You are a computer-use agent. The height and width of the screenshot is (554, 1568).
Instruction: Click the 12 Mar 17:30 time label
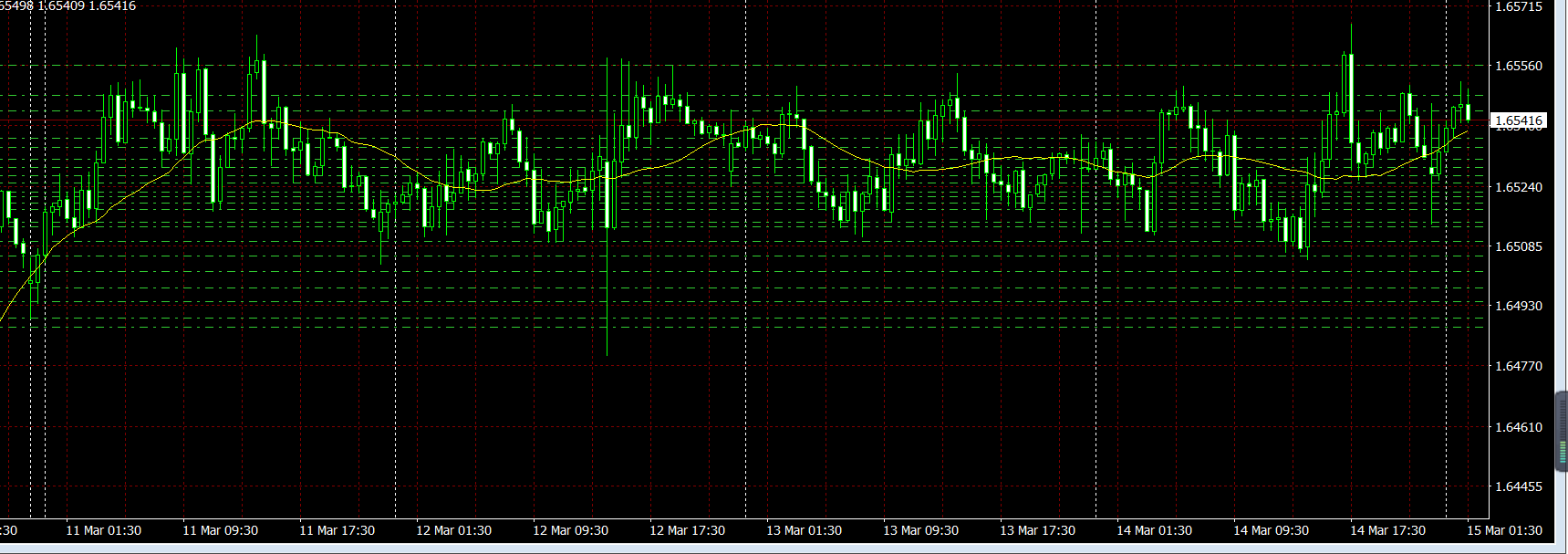[688, 530]
